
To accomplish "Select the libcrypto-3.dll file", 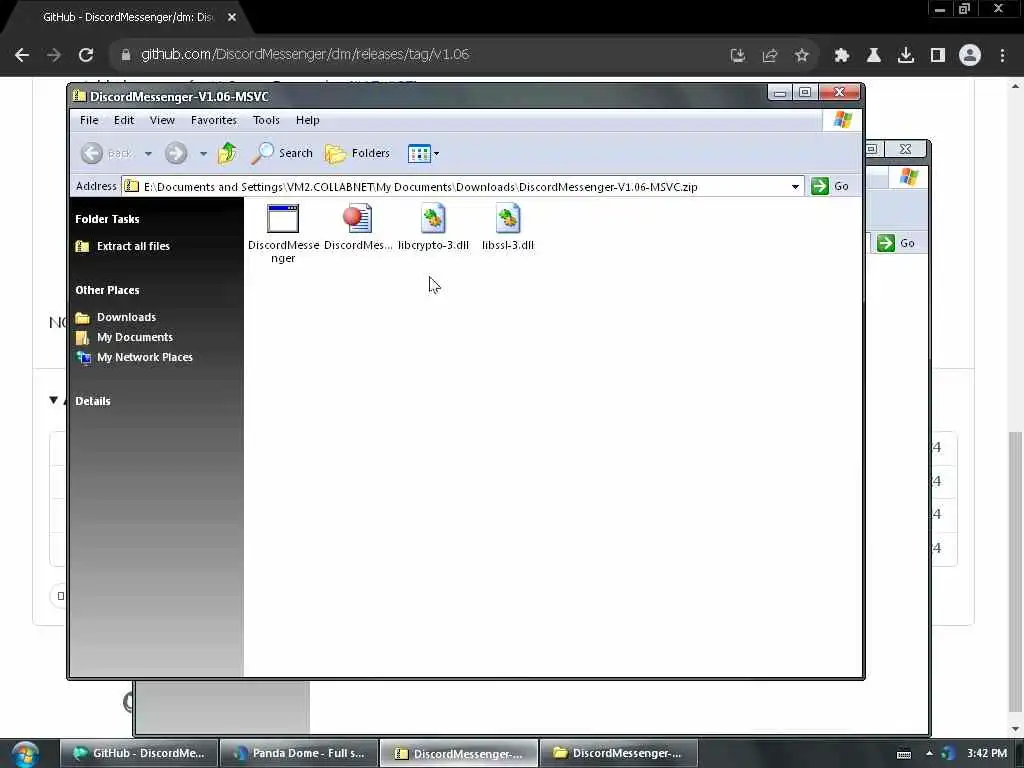I will [x=433, y=227].
